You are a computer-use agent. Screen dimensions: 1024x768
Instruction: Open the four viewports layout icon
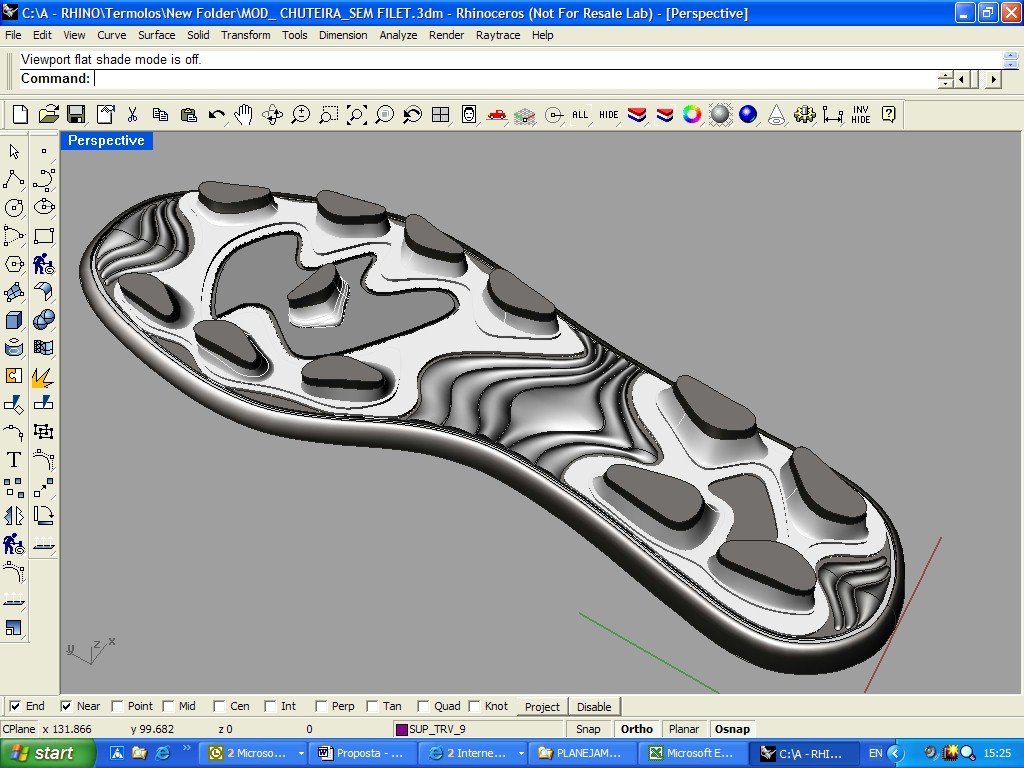click(440, 115)
